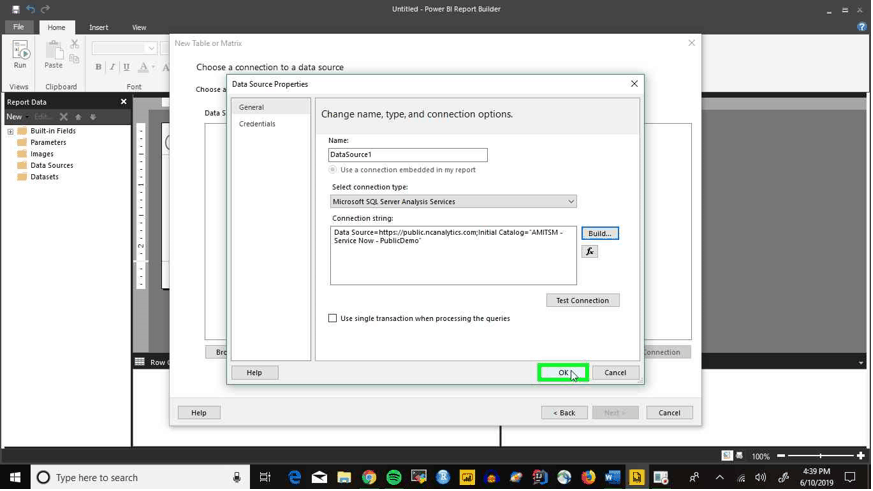Open Power BI Desktop from taskbar
The height and width of the screenshot is (491, 873).
click(x=467, y=478)
